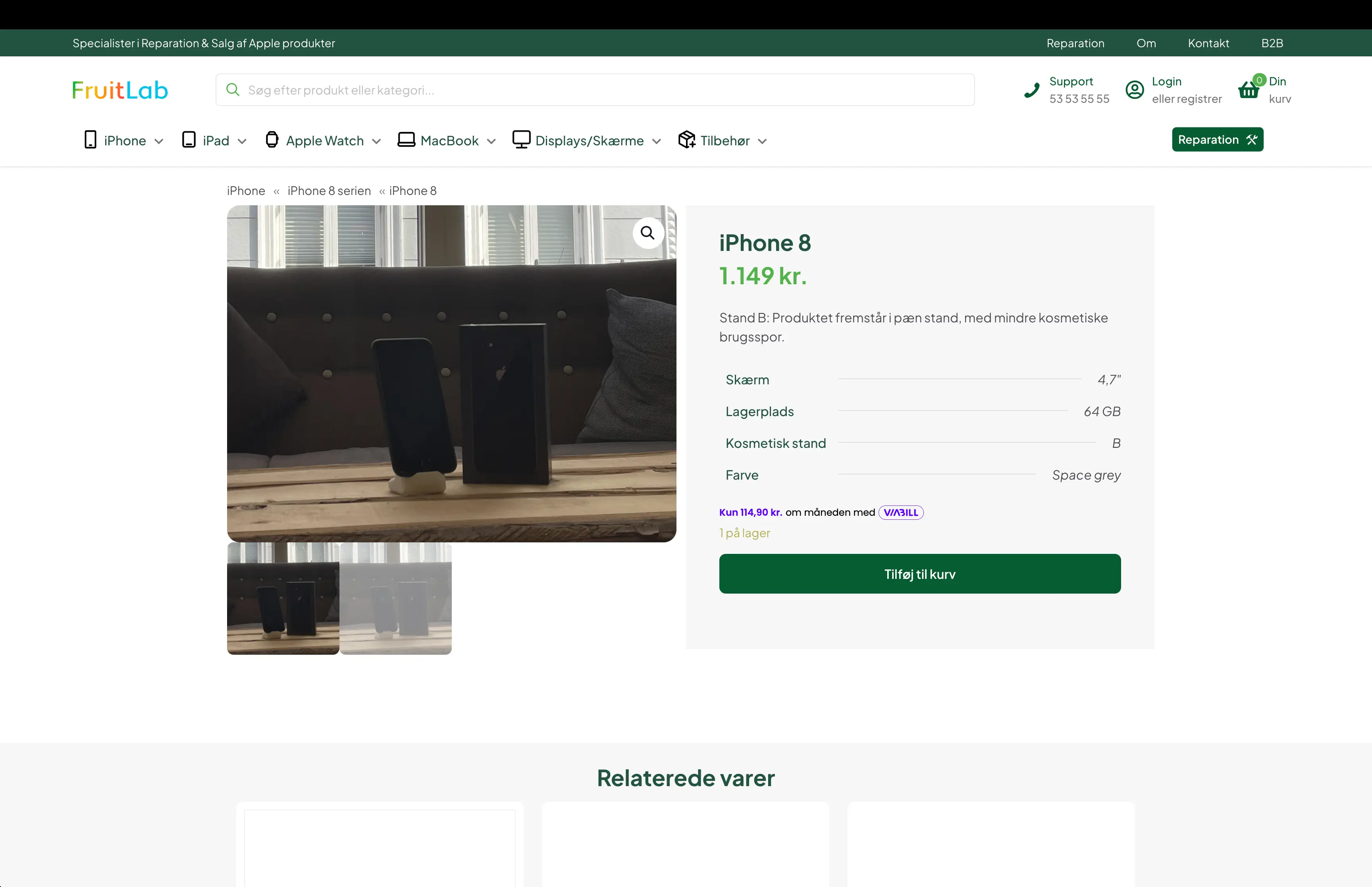This screenshot has width=1372, height=887.
Task: Click Din kurv cart link
Action: point(1280,90)
